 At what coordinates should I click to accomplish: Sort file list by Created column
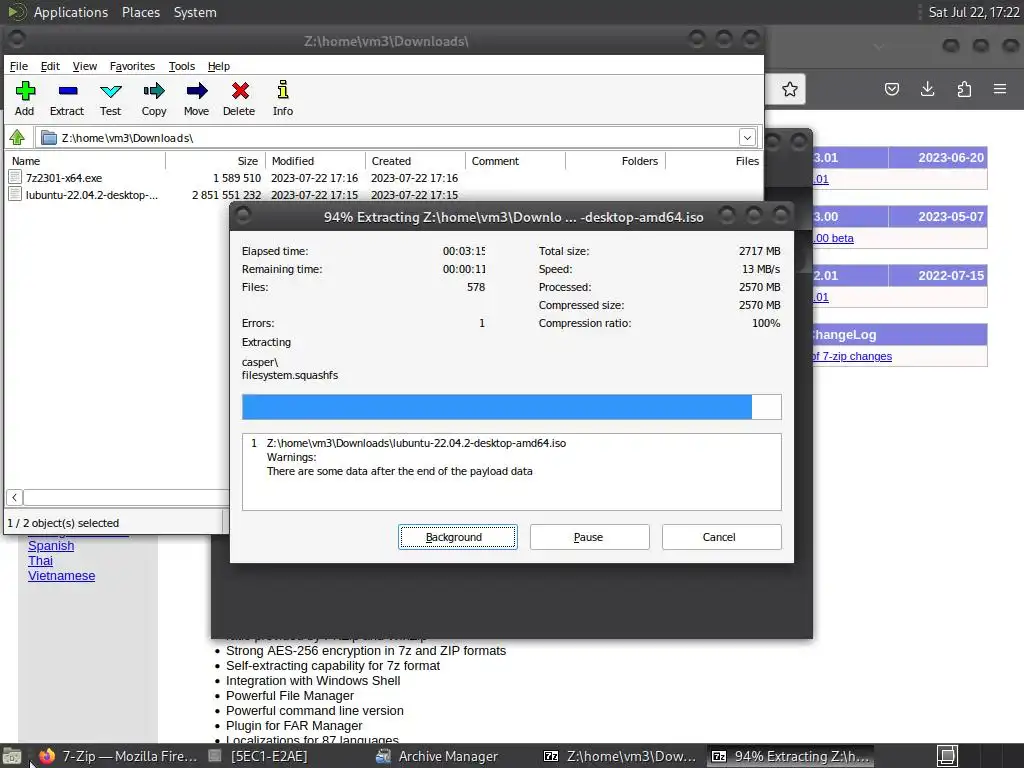pos(415,161)
